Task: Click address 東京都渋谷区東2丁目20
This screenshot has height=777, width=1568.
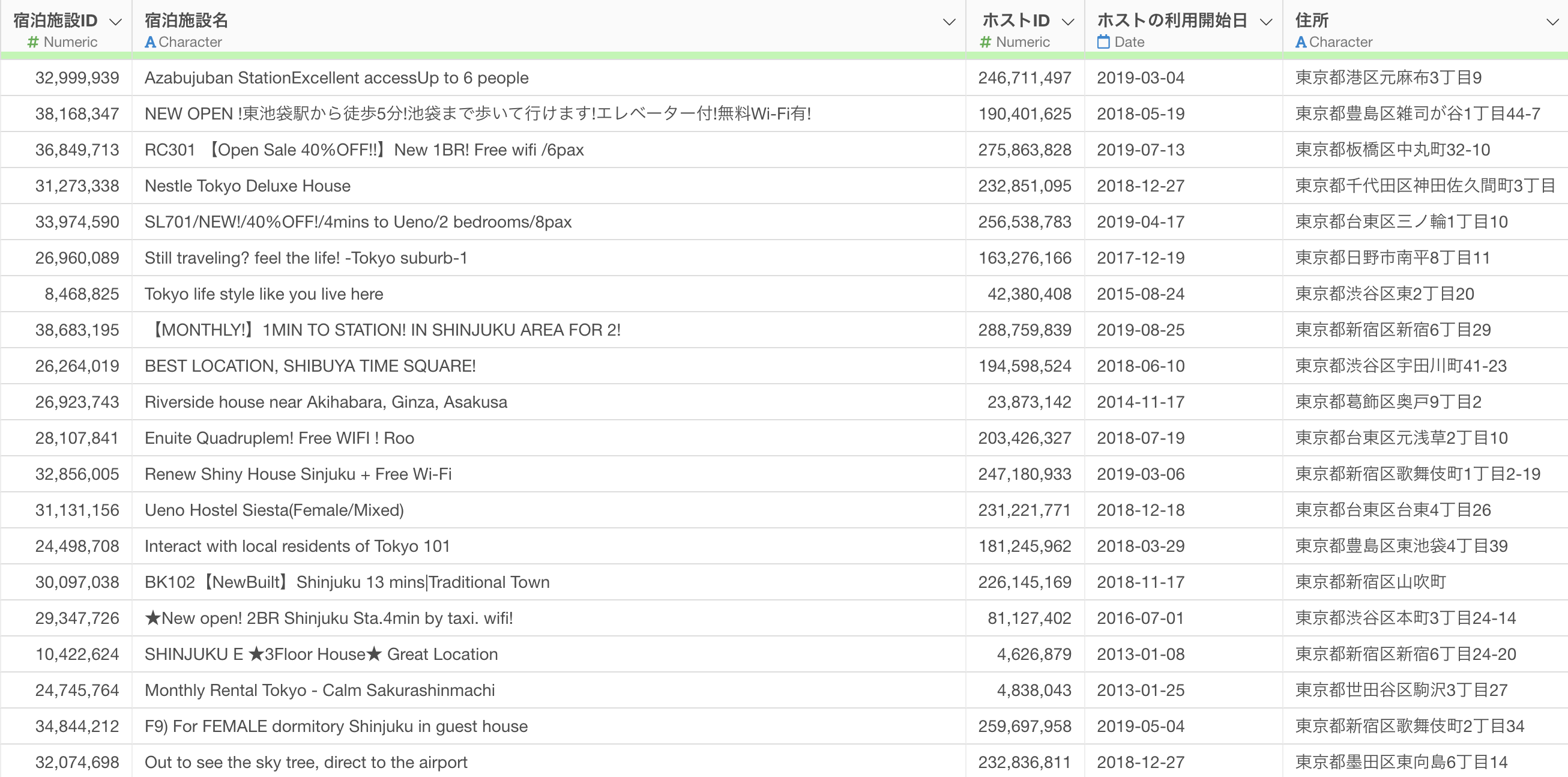Action: pos(1384,294)
